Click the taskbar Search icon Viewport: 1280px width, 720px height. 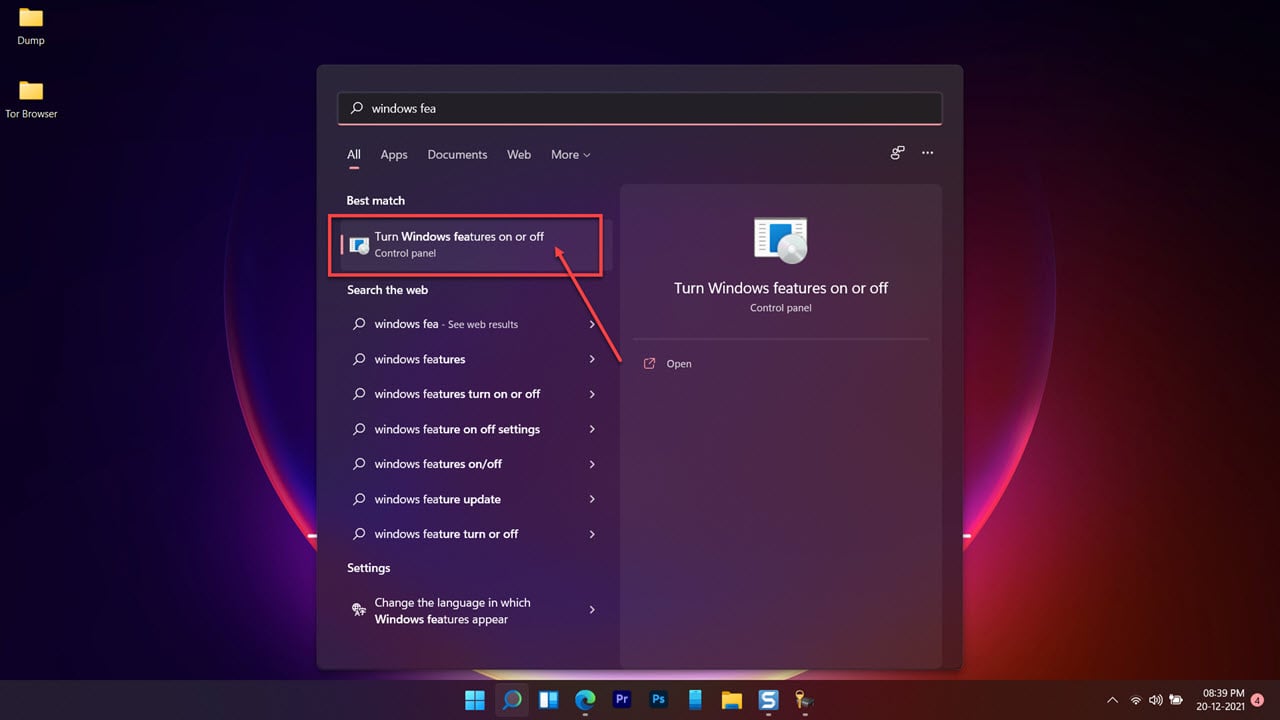(511, 700)
